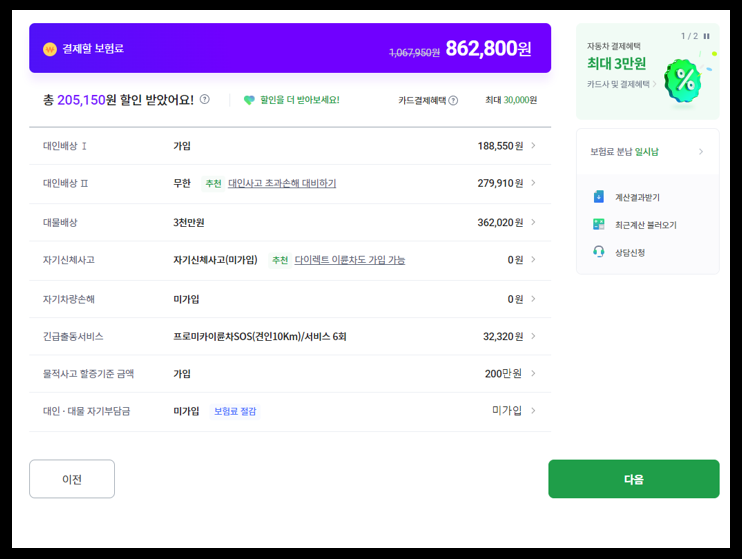The width and height of the screenshot is (742, 559).
Task: Follow the 다이렉트 이륜차도 가입 가능 link
Action: point(350,260)
